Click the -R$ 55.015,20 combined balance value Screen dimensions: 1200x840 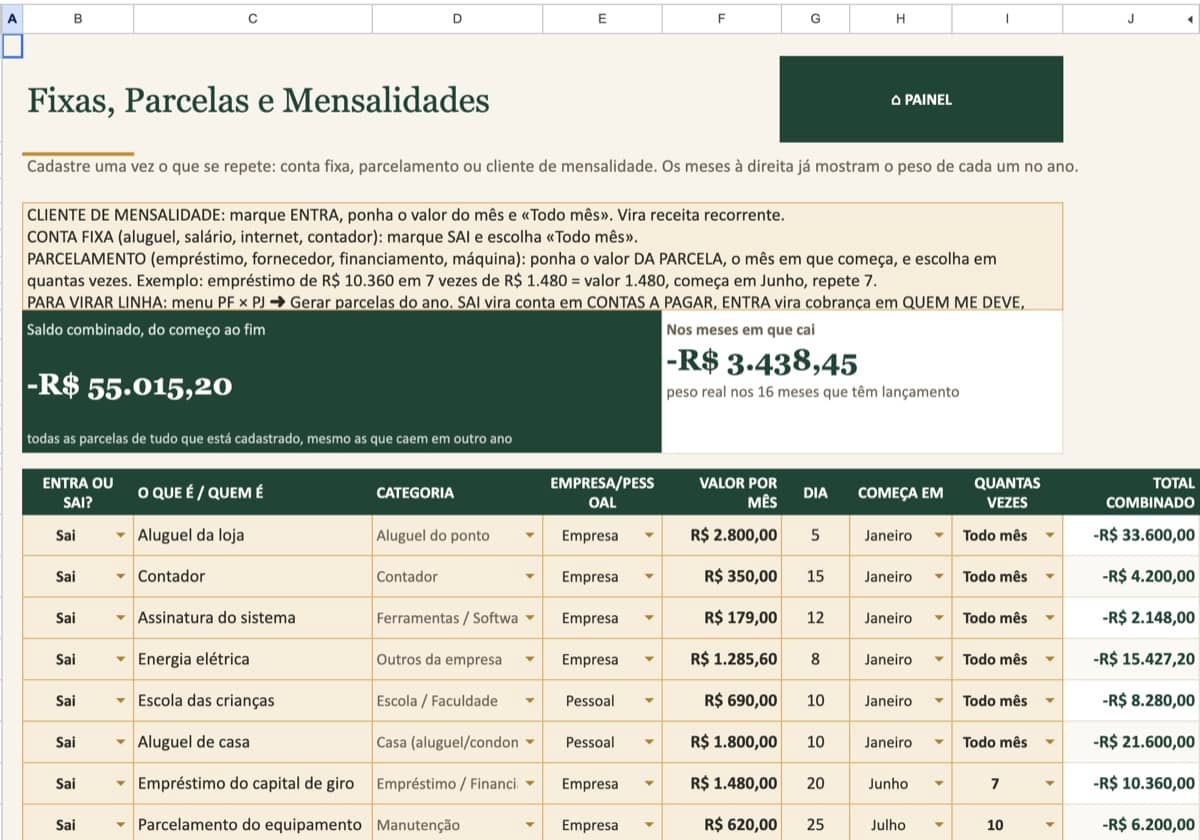click(129, 386)
